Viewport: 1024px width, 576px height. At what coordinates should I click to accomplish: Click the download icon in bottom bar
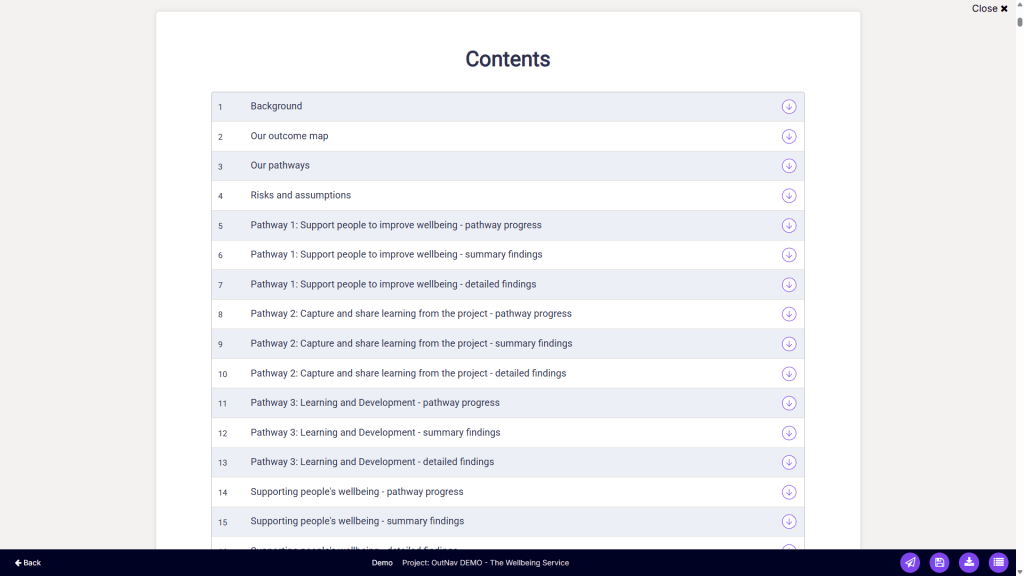tap(969, 563)
